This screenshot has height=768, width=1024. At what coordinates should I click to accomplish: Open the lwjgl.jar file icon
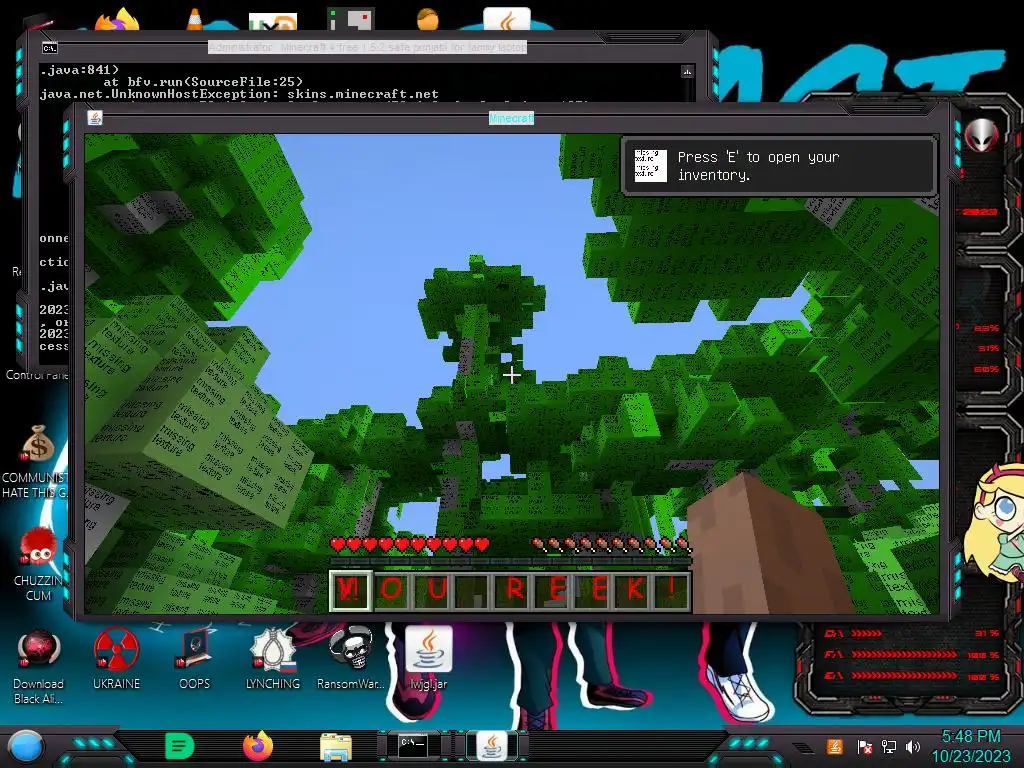[x=429, y=660]
